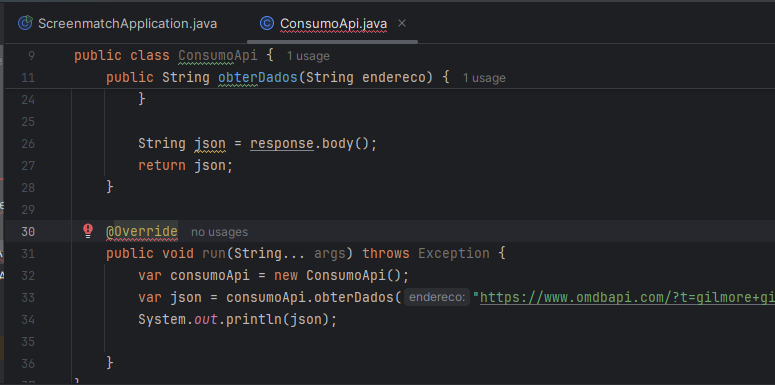Place cursor on the @Override annotation
This screenshot has height=385, width=775.
click(x=142, y=231)
